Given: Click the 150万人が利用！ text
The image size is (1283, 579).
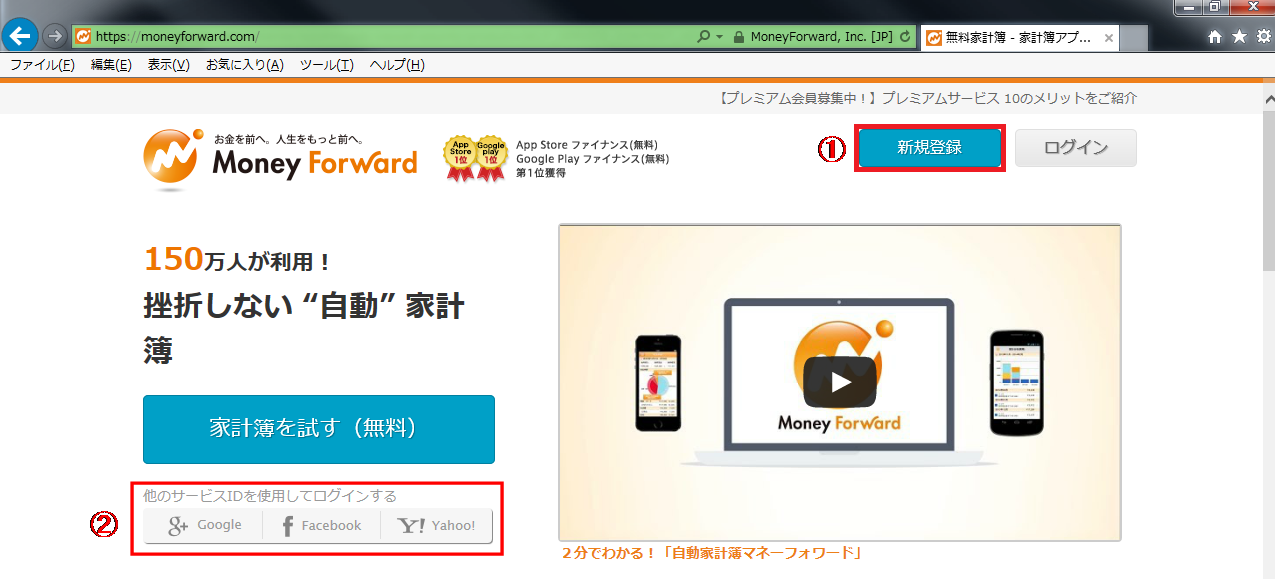Looking at the screenshot, I should 237,260.
